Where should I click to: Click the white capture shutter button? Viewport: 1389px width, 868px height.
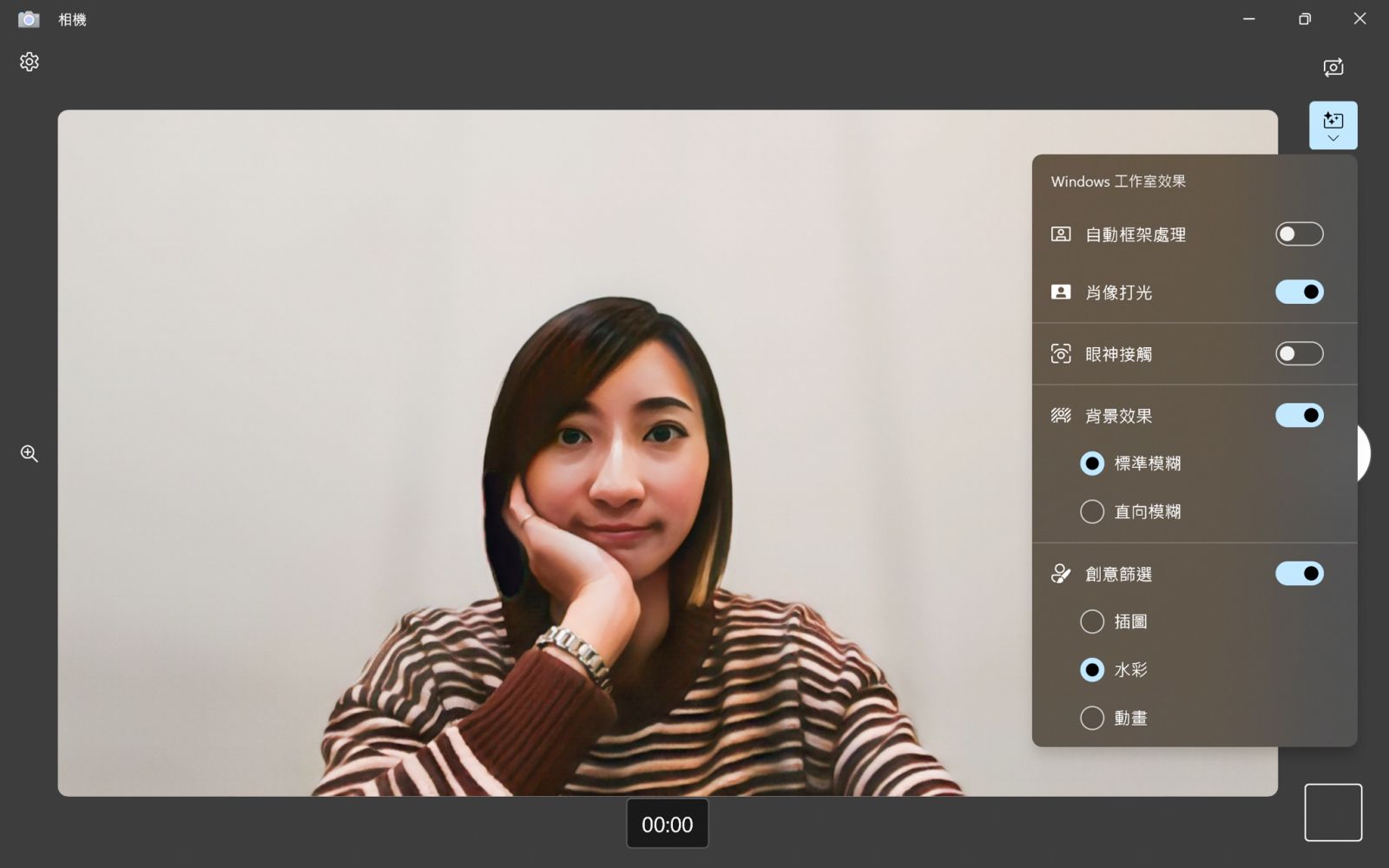point(1364,453)
